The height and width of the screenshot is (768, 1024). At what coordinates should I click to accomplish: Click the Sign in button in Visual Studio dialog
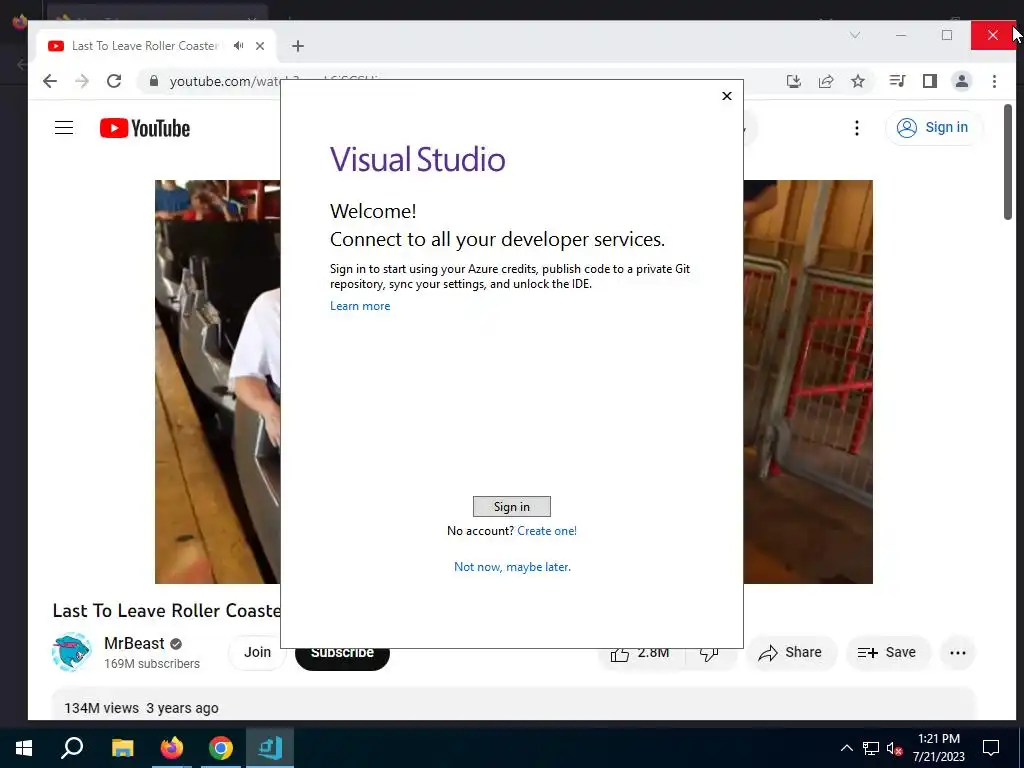[511, 507]
